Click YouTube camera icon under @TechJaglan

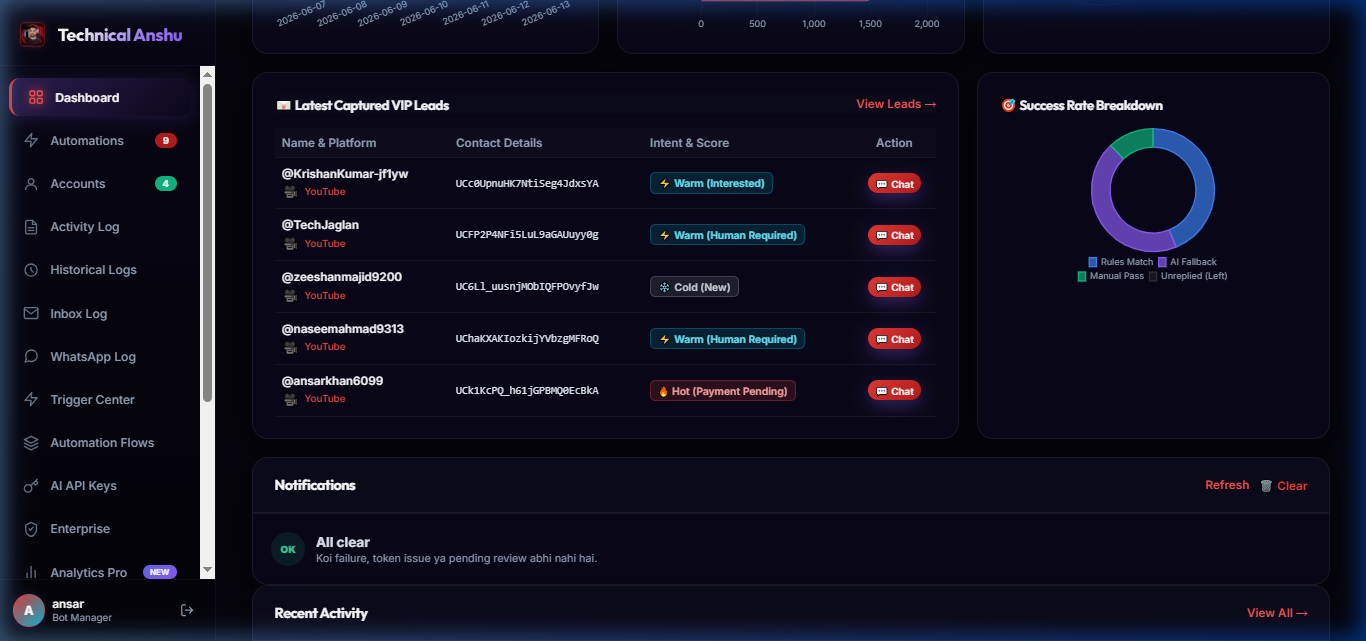(290, 244)
